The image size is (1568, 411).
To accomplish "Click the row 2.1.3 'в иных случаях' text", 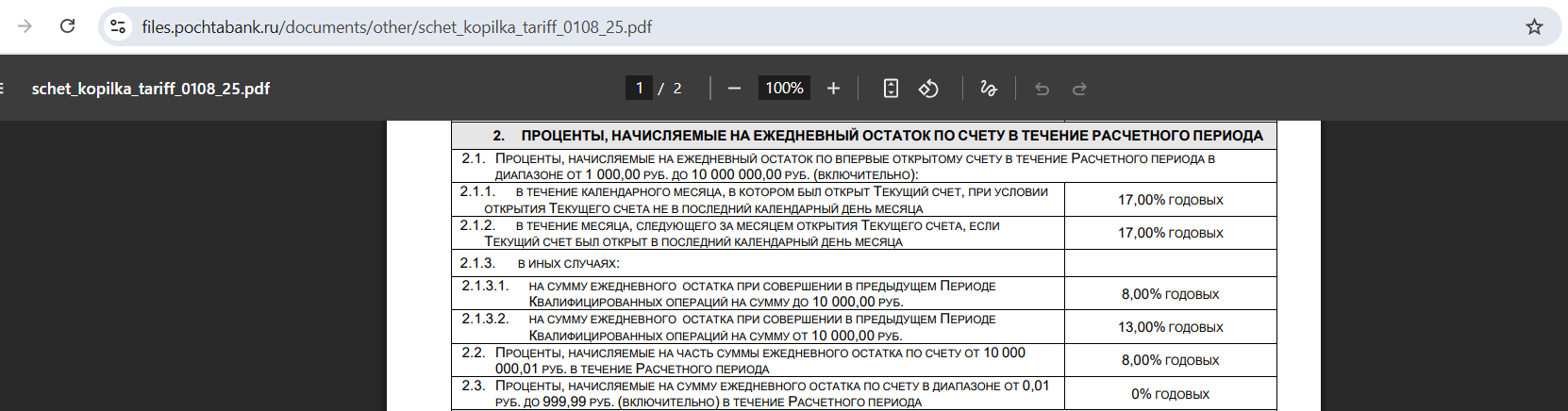I will click(x=568, y=263).
